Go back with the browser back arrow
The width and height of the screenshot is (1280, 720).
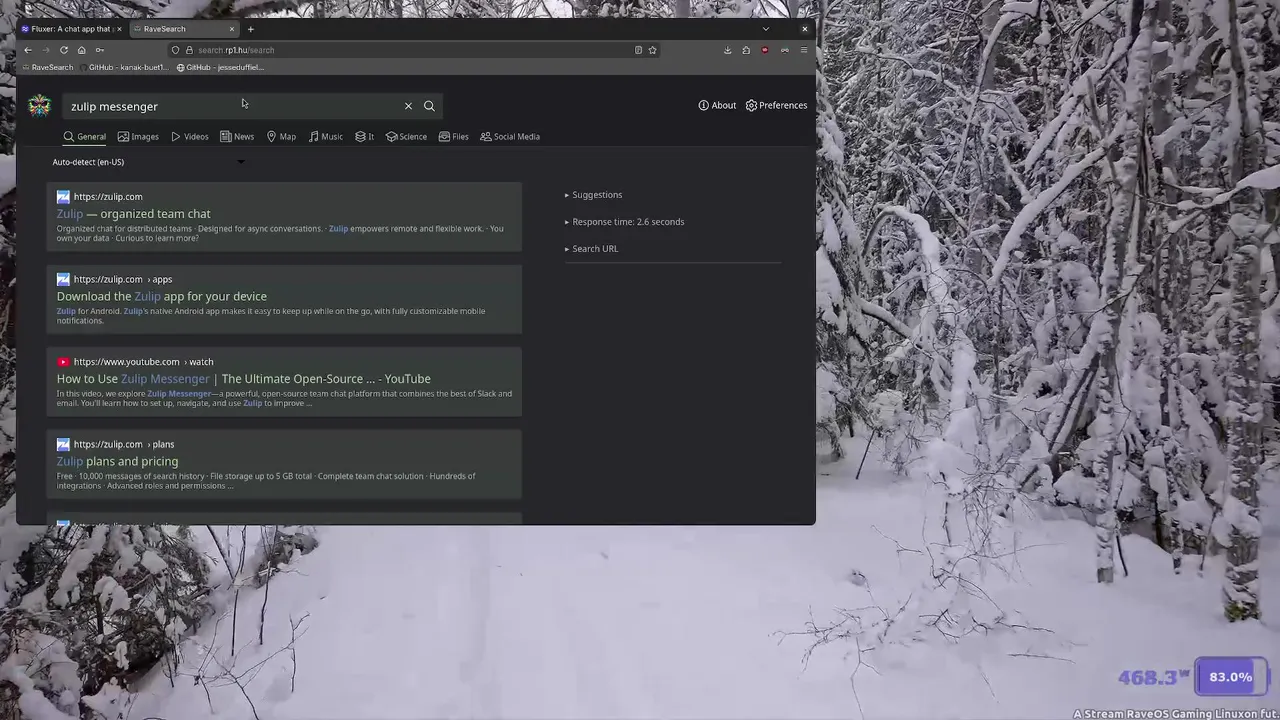28,50
